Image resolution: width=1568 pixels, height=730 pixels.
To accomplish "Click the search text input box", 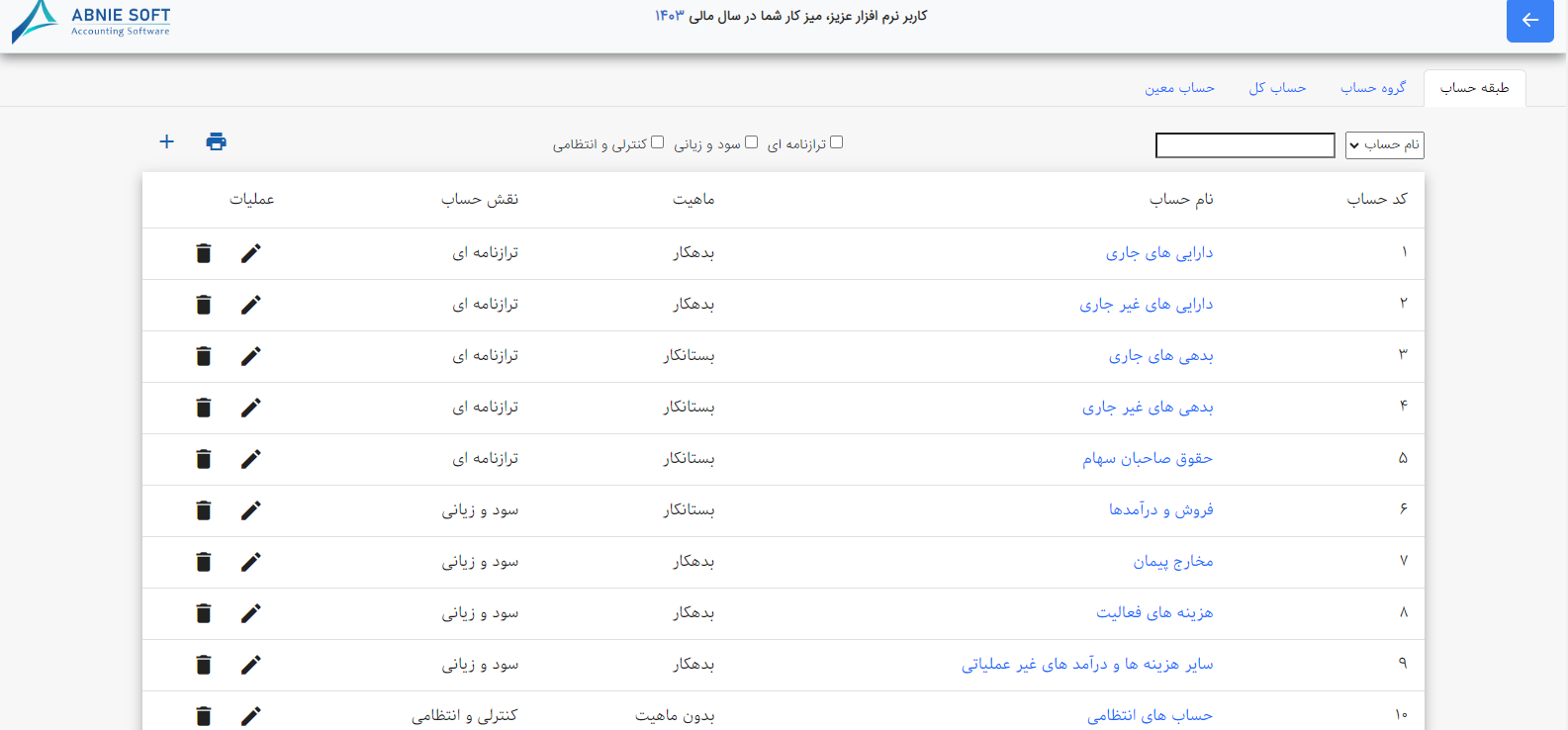I will (1245, 145).
